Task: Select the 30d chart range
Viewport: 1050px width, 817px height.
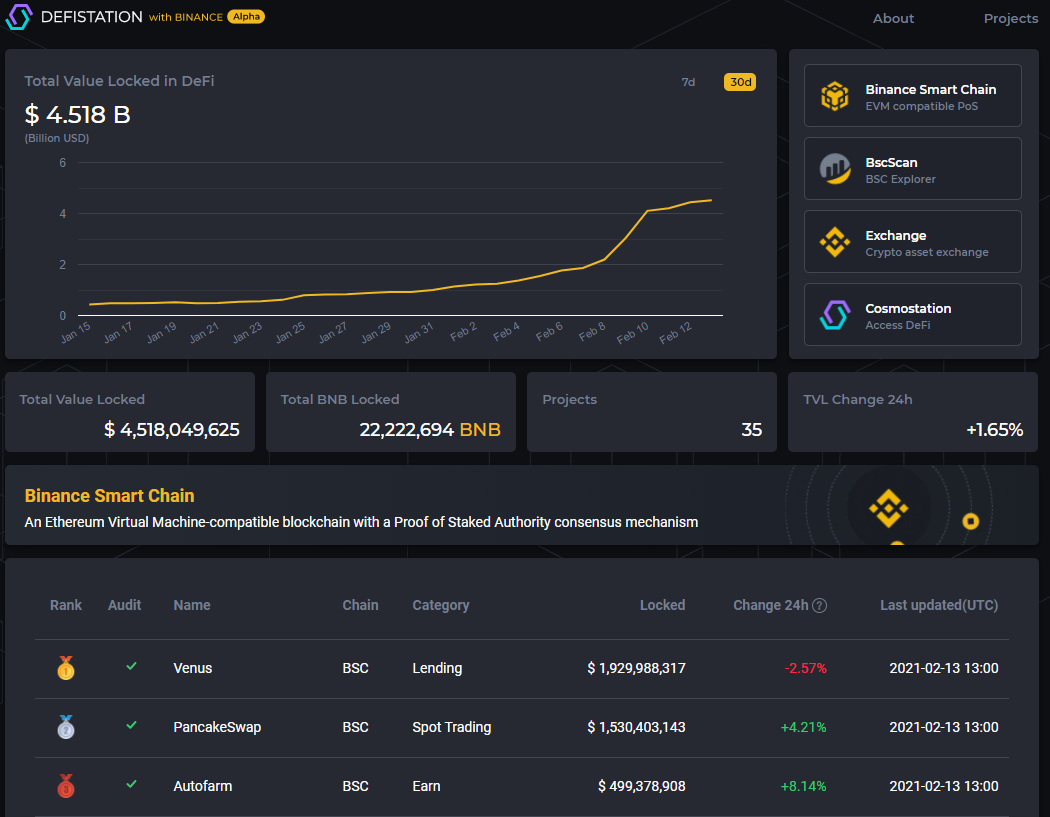Action: [x=740, y=82]
